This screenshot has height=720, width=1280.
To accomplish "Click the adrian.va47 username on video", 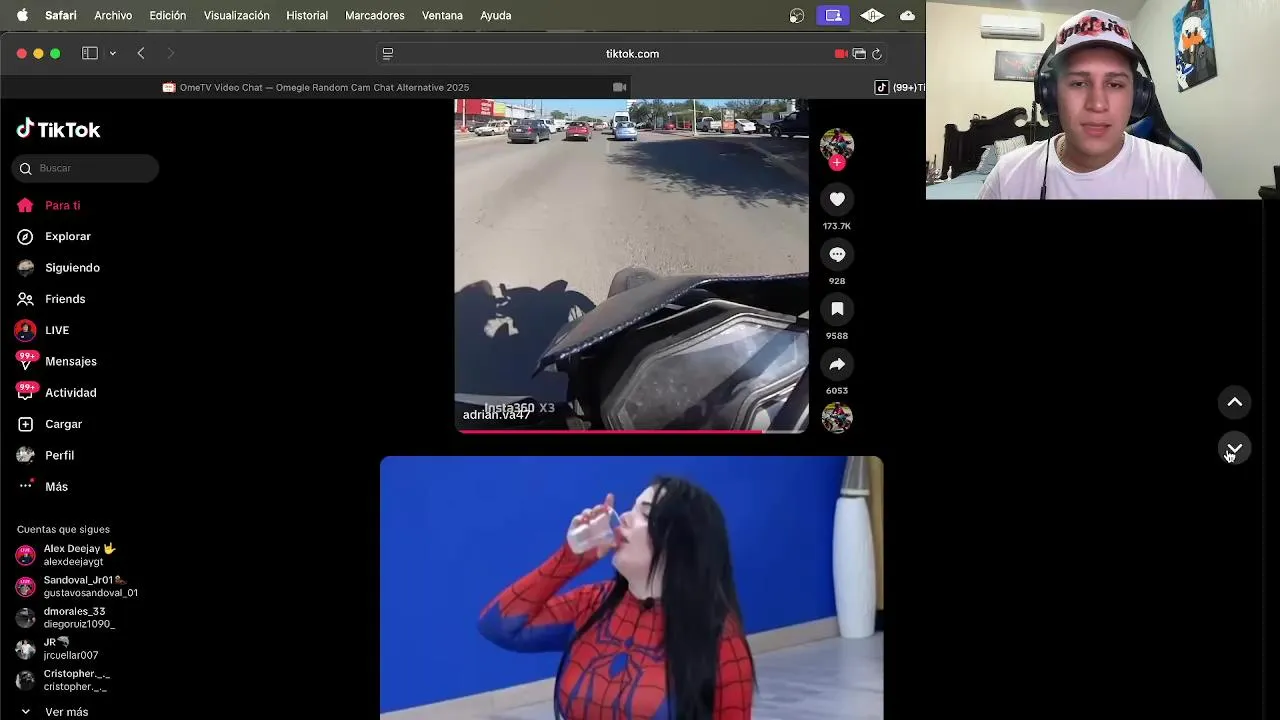I will 496,415.
